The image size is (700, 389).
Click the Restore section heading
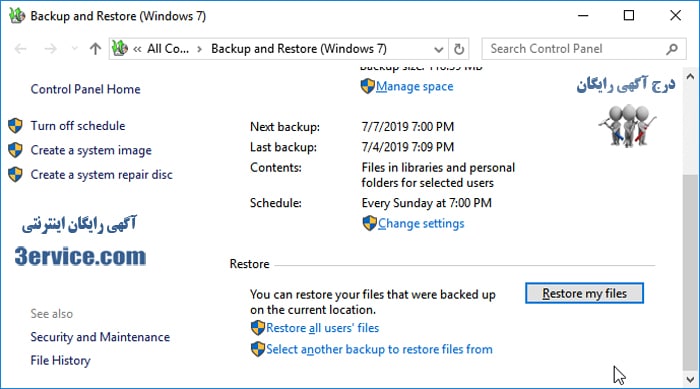coord(249,264)
